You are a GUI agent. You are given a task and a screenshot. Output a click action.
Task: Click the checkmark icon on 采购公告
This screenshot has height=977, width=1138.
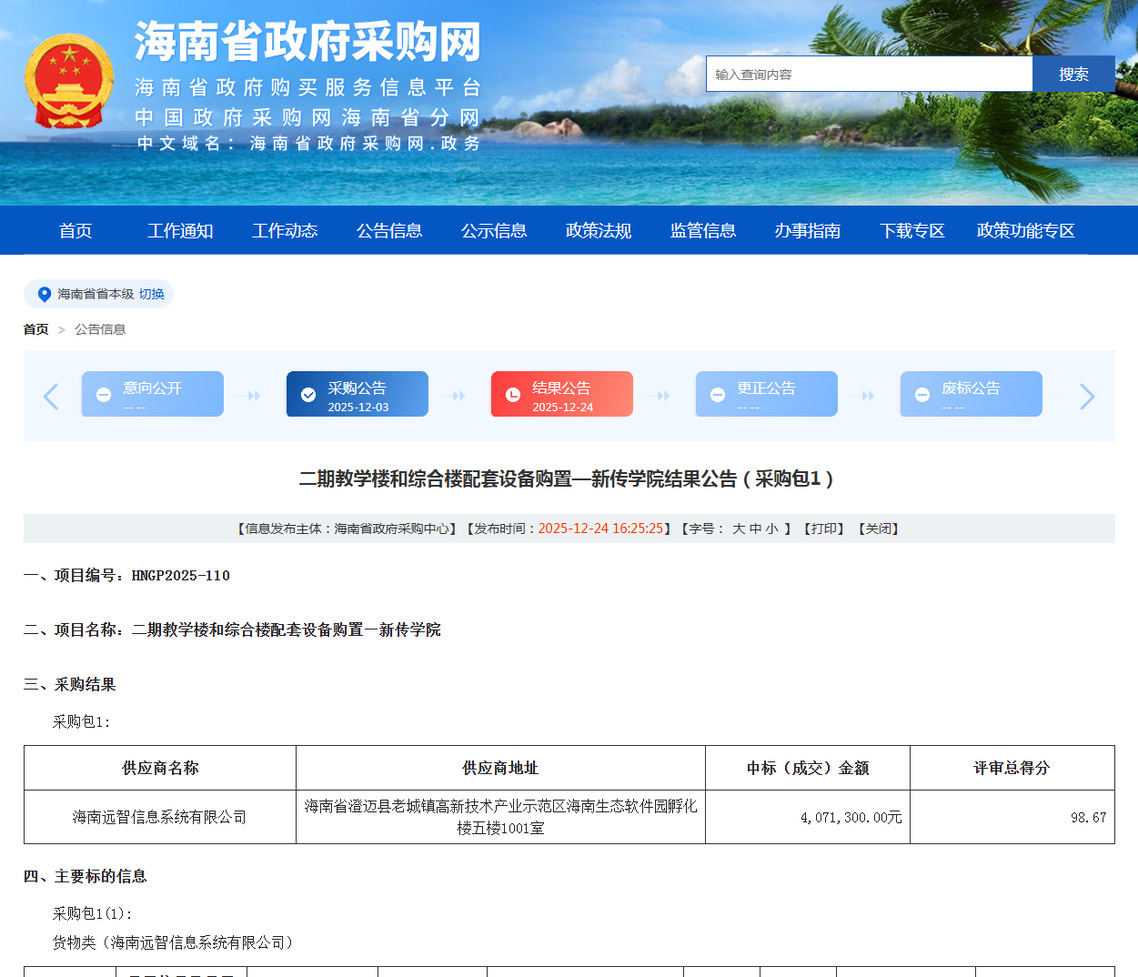click(308, 395)
